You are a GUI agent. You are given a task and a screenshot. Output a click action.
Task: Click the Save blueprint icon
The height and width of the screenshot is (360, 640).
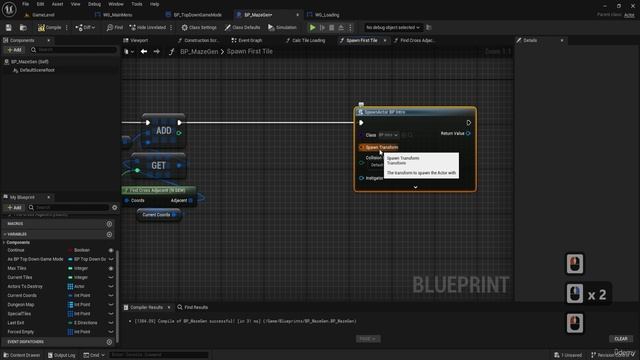tap(9, 27)
